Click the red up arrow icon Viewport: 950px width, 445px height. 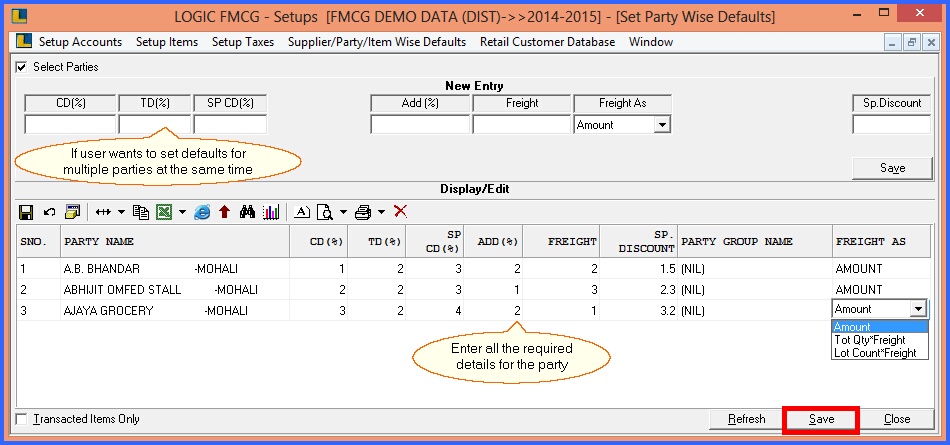(x=225, y=212)
